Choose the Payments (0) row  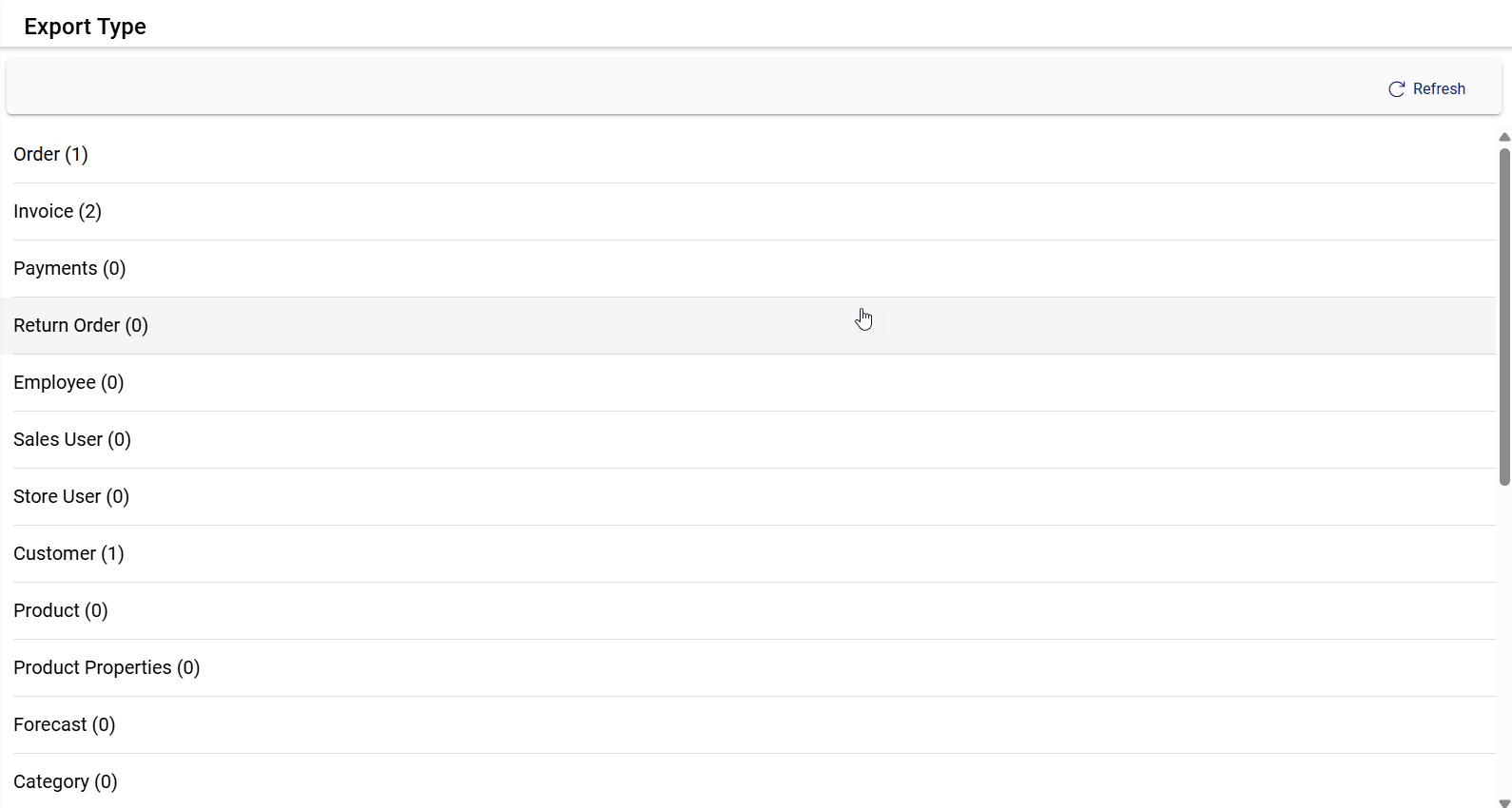pos(69,268)
